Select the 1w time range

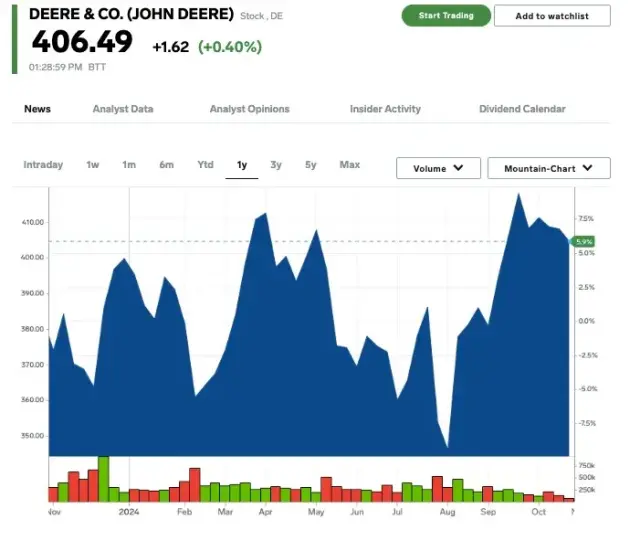coord(93,165)
